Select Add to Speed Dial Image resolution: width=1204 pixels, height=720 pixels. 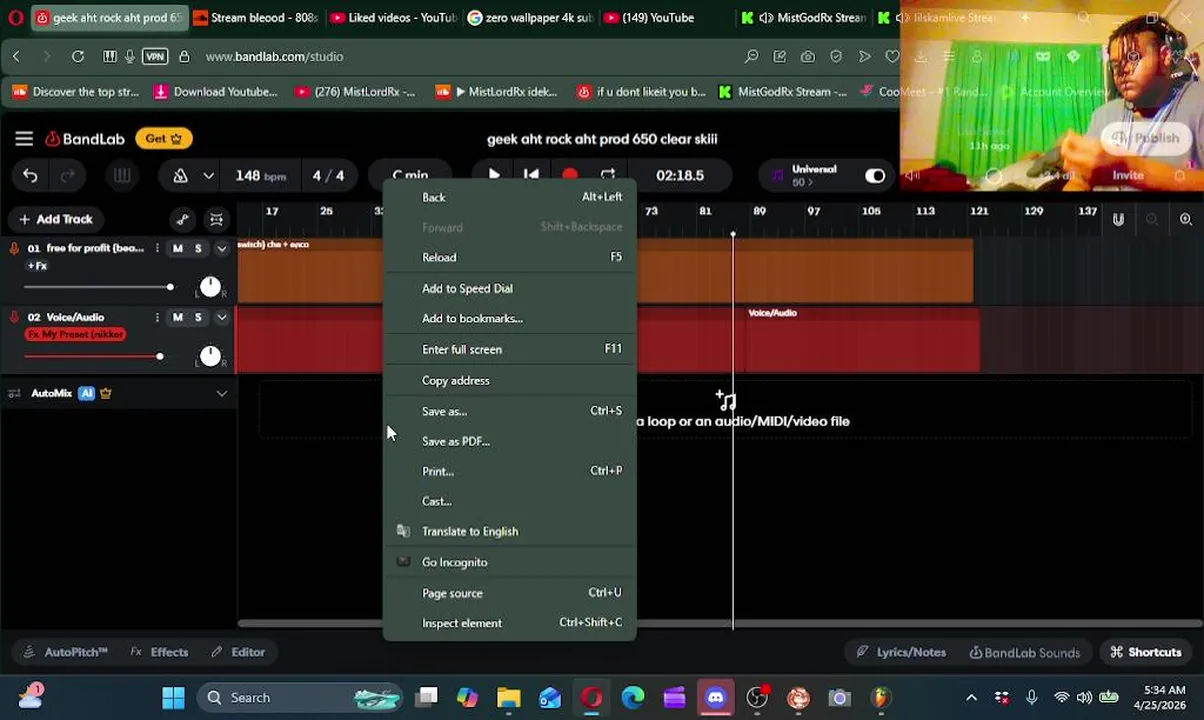tap(509, 288)
